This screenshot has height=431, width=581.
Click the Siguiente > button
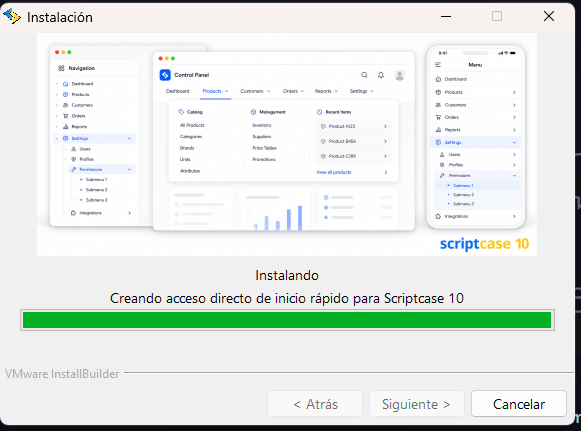pyautogui.click(x=416, y=404)
